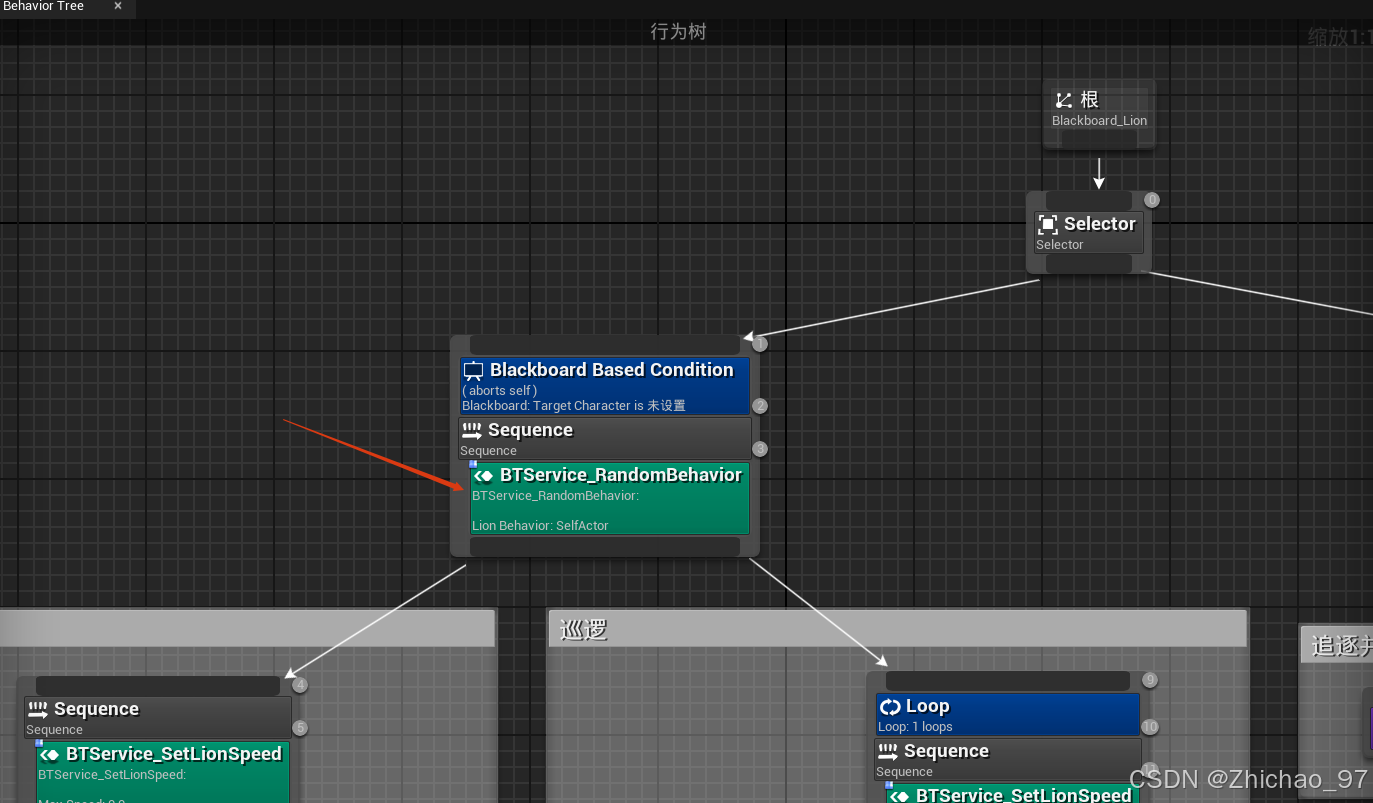Select Sequence node numbered 3
Viewport: 1373px width, 803px height.
(x=605, y=438)
